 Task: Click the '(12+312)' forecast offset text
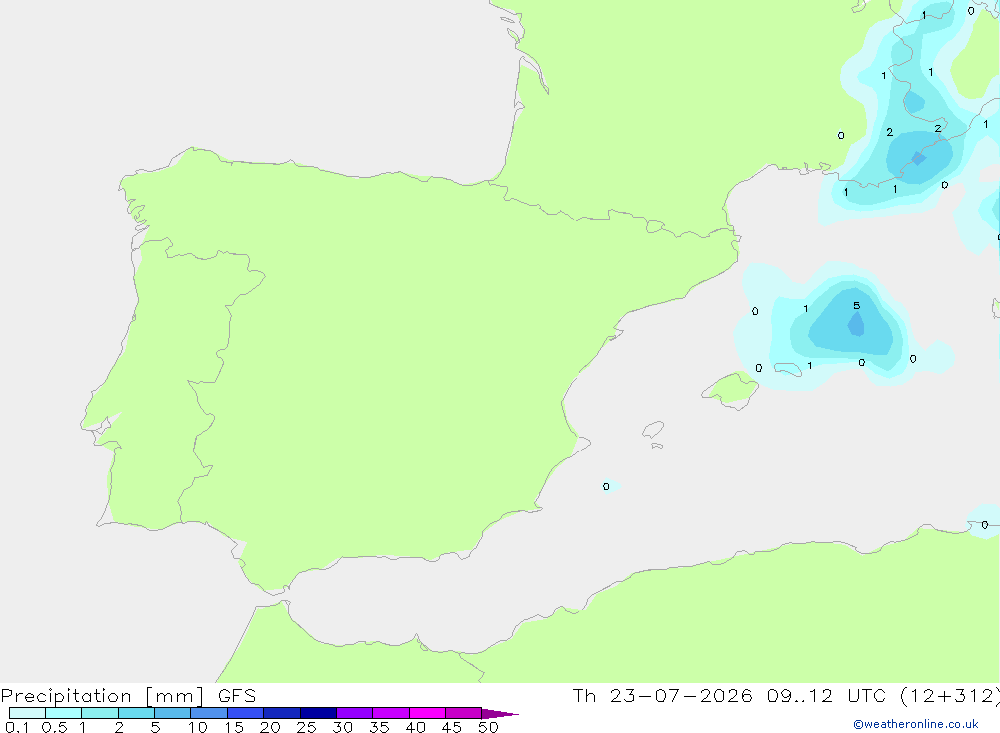pyautogui.click(x=949, y=696)
